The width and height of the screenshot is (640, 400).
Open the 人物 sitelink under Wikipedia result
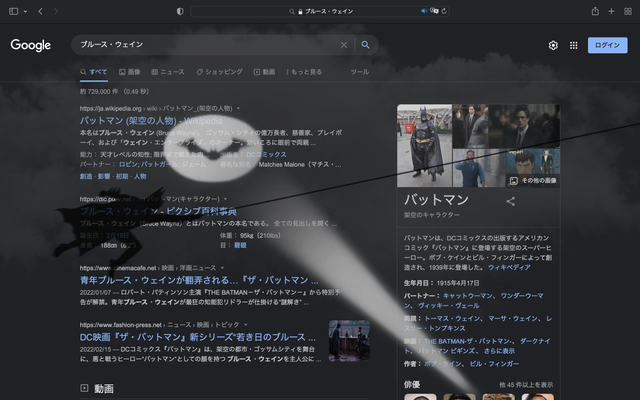click(x=140, y=176)
